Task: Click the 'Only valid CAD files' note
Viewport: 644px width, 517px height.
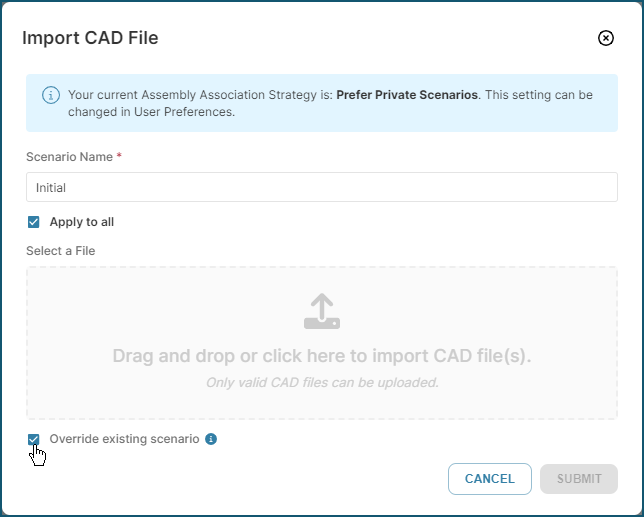Action: (x=322, y=383)
